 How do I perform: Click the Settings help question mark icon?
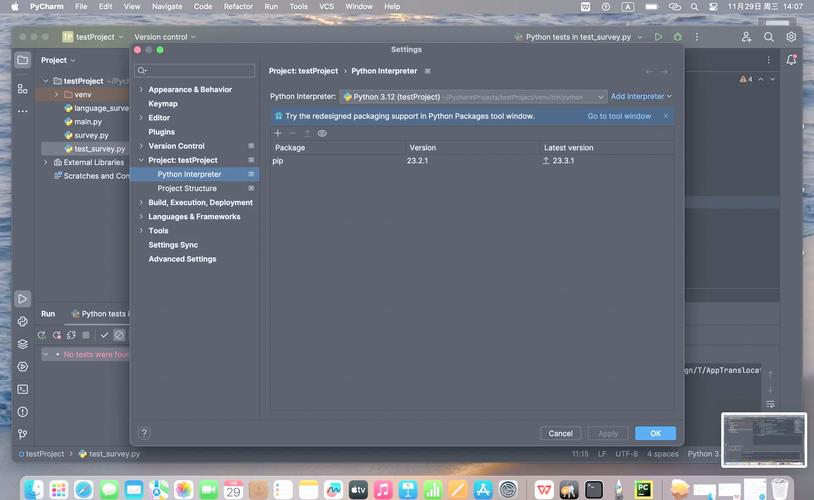[144, 433]
